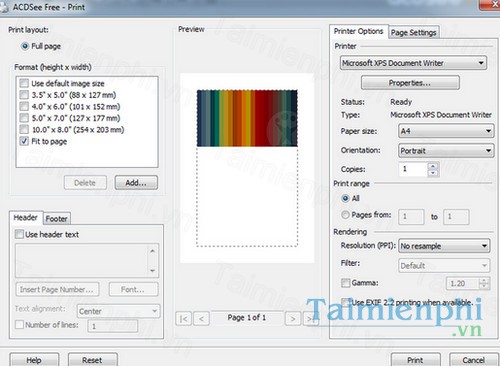Select the Full page layout option
Image resolution: width=500 pixels, height=366 pixels.
pyautogui.click(x=25, y=46)
